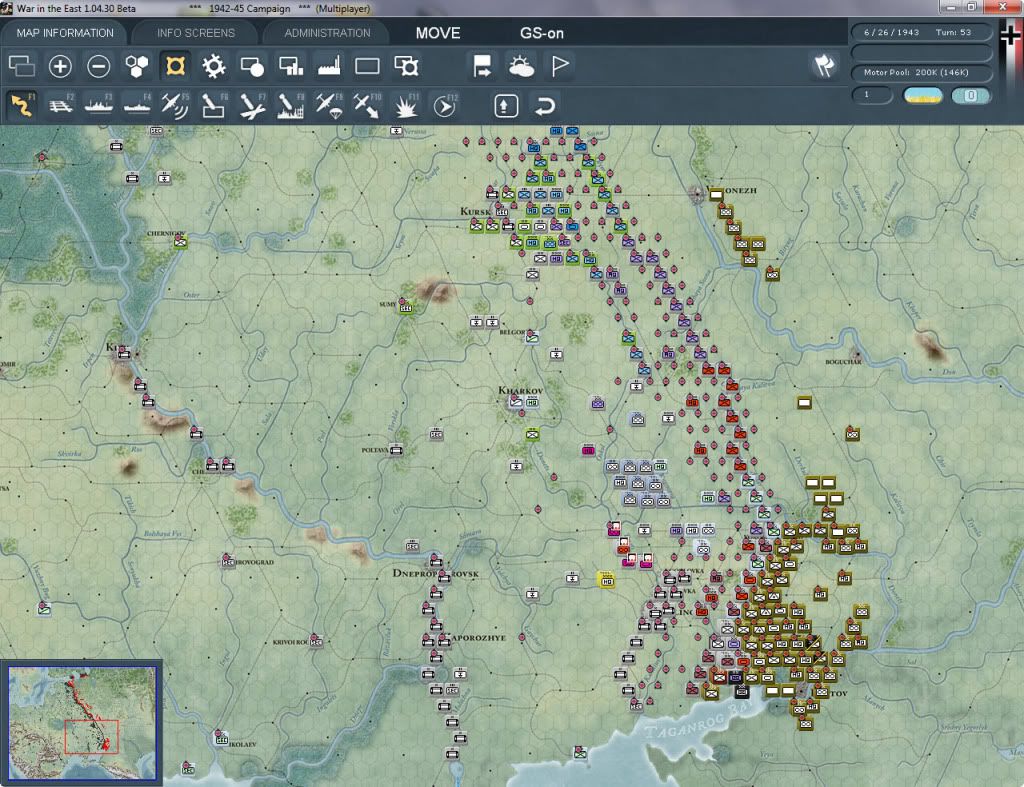Click the Motor Pool 200K readout
Viewport: 1024px width, 787px height.
tap(921, 72)
